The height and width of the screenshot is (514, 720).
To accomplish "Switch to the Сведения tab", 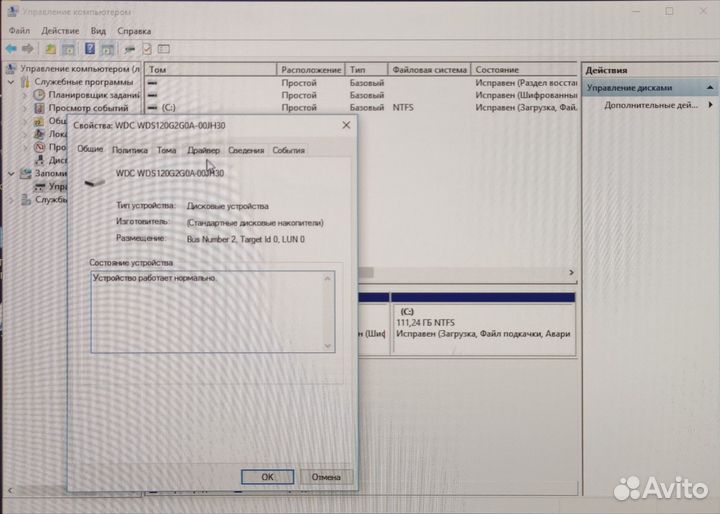I will tap(246, 150).
